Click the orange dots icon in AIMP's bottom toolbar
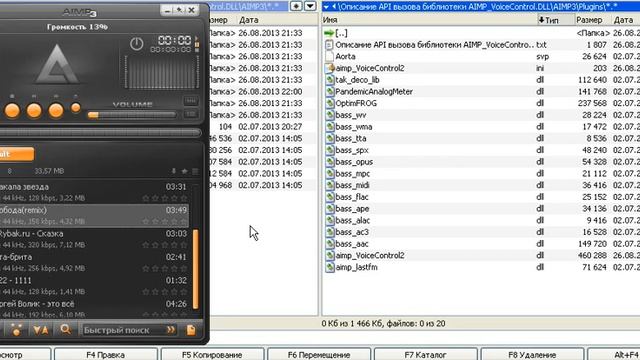This screenshot has width=640, height=360. pyautogui.click(x=16, y=330)
